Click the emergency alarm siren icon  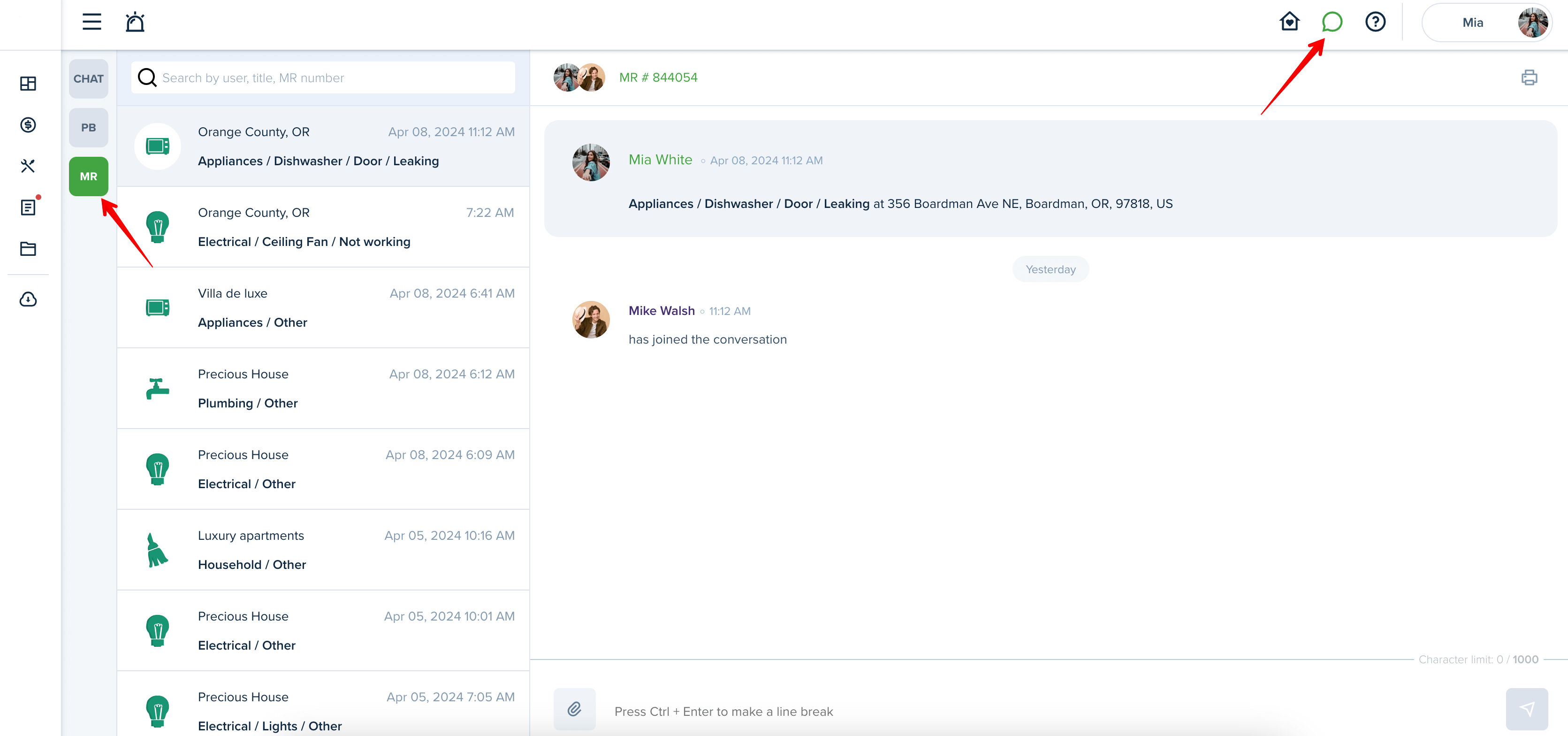(x=135, y=22)
